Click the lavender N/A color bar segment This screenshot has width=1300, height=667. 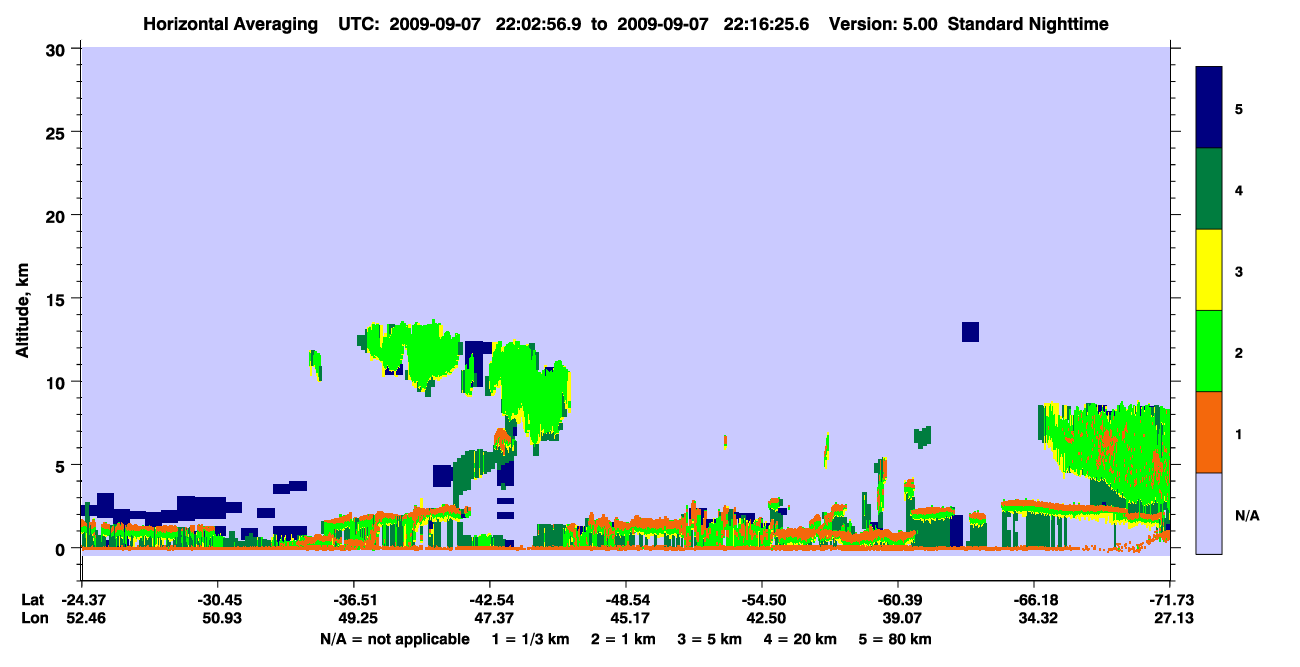point(1209,513)
